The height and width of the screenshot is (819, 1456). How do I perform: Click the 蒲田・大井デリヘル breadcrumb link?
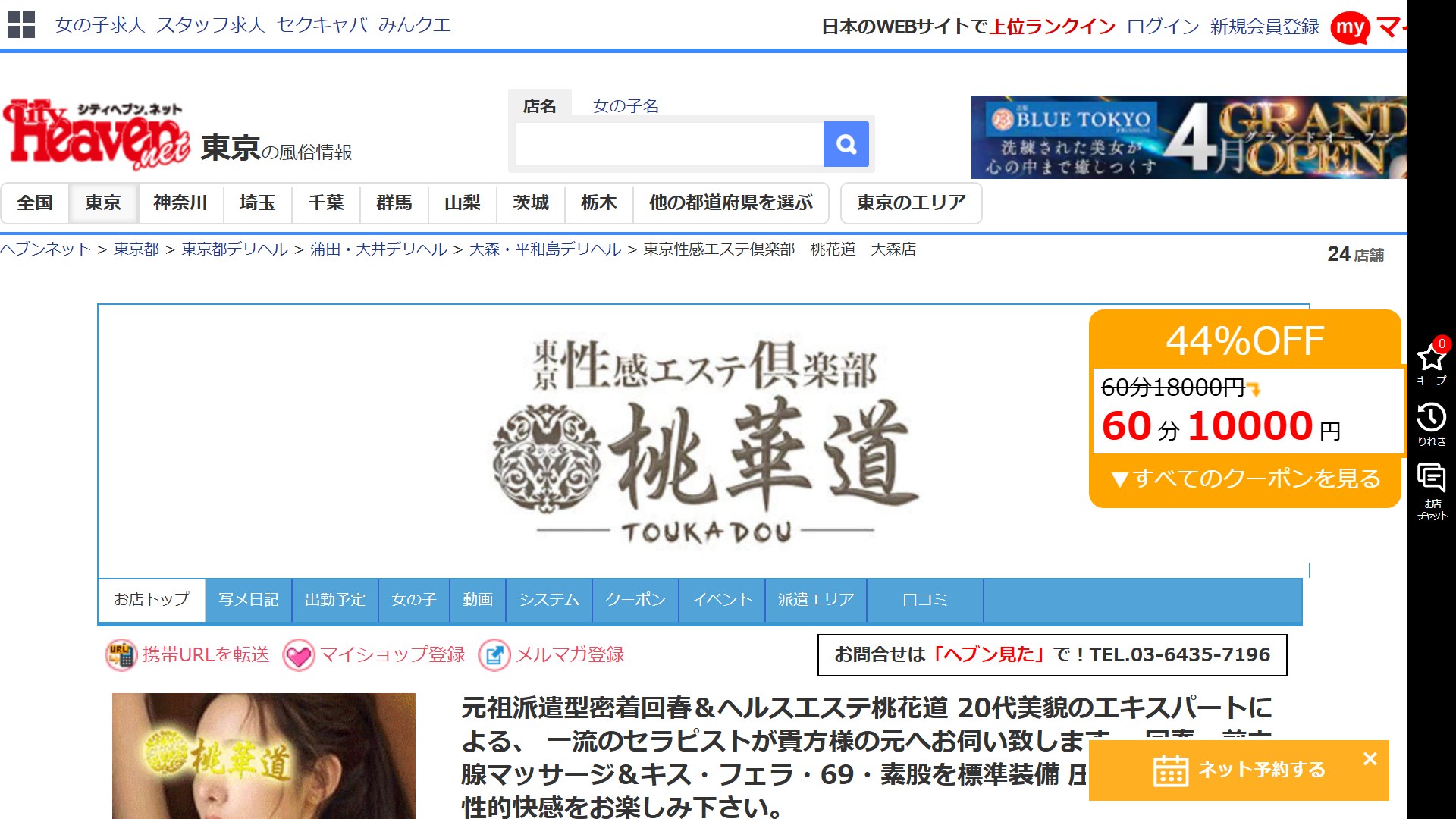click(378, 249)
